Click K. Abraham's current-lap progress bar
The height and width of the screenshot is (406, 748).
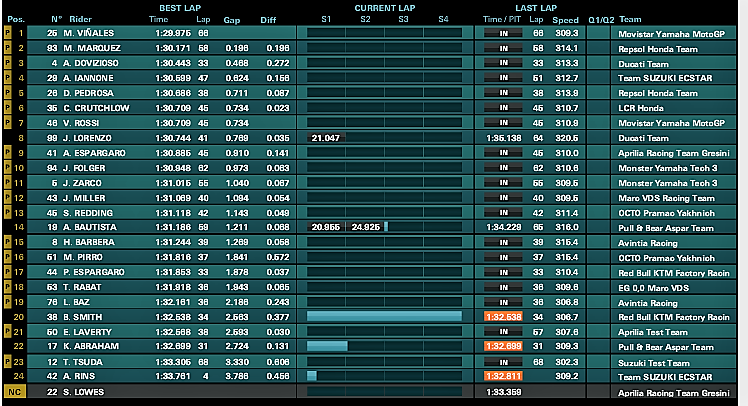click(327, 346)
